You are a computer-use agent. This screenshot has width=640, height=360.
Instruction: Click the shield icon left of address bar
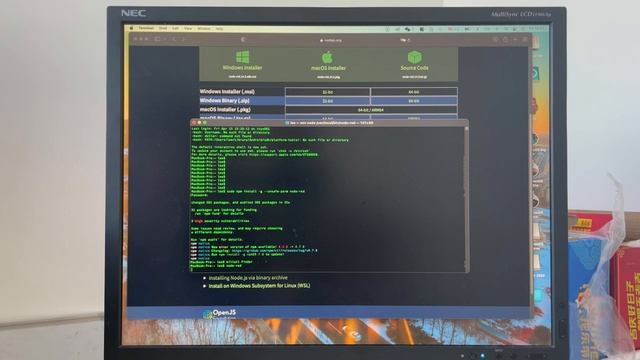tap(243, 40)
